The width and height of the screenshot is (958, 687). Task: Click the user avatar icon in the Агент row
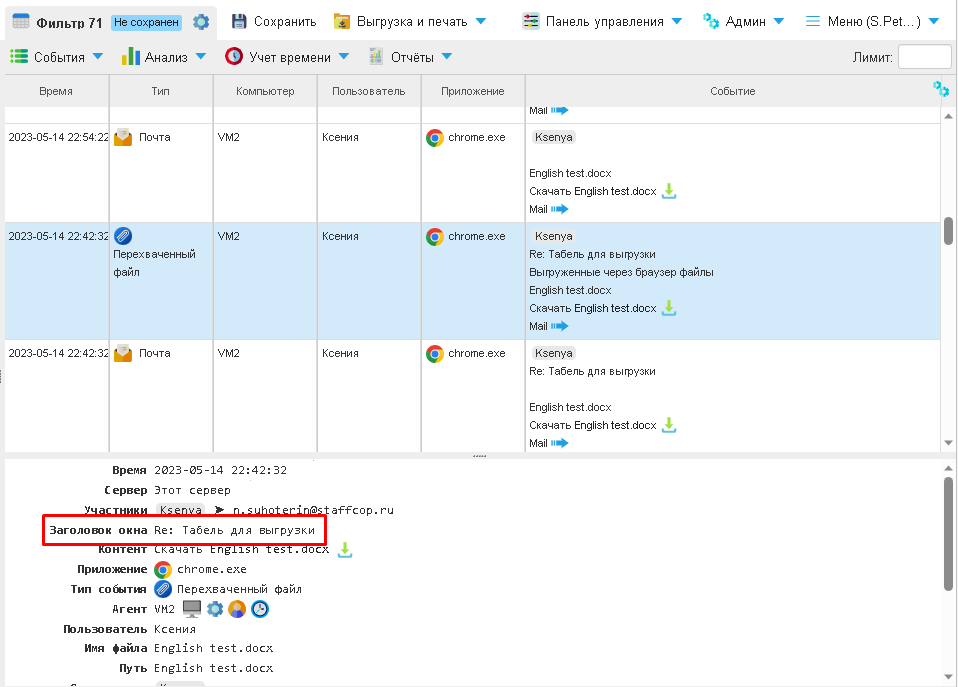point(237,608)
